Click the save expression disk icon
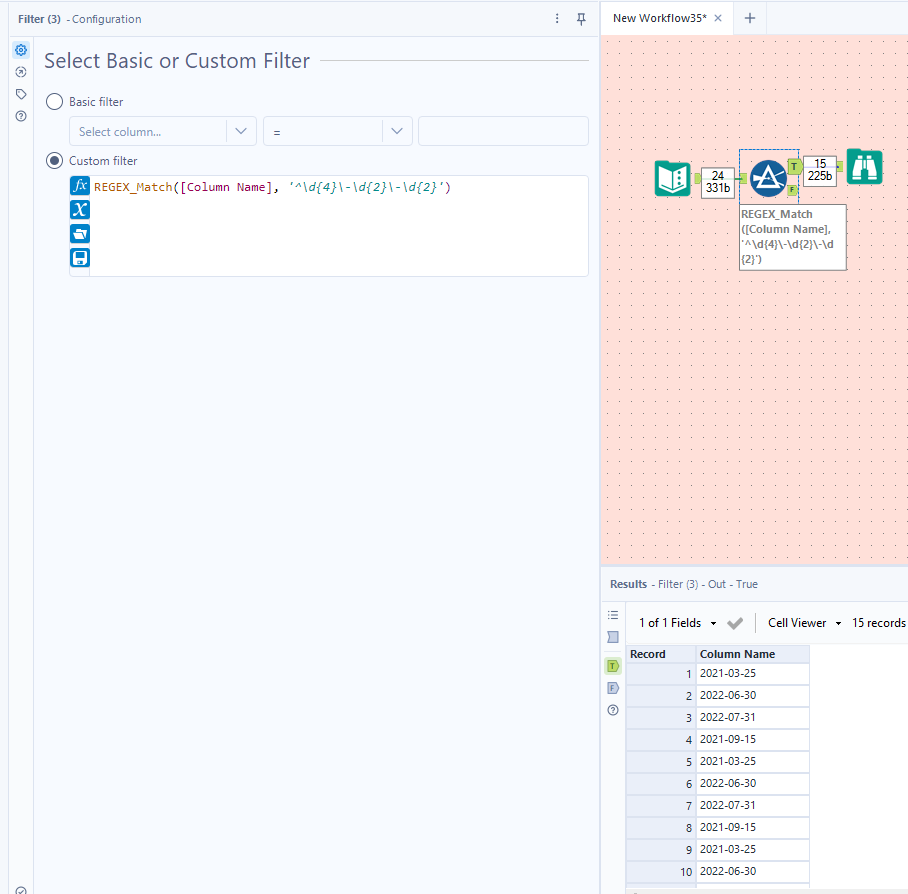908x894 pixels. pyautogui.click(x=80, y=257)
